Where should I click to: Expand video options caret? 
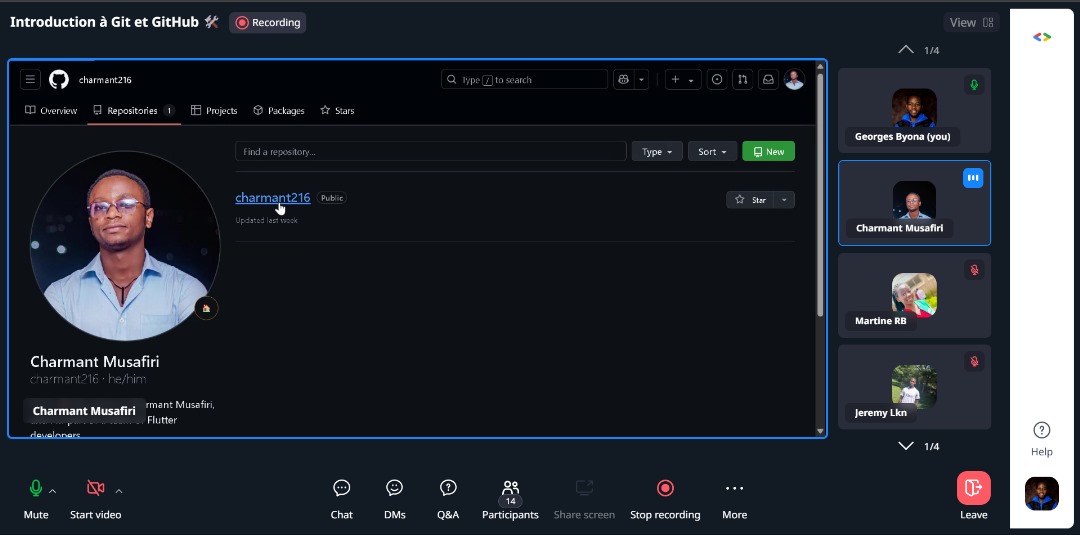(118, 491)
